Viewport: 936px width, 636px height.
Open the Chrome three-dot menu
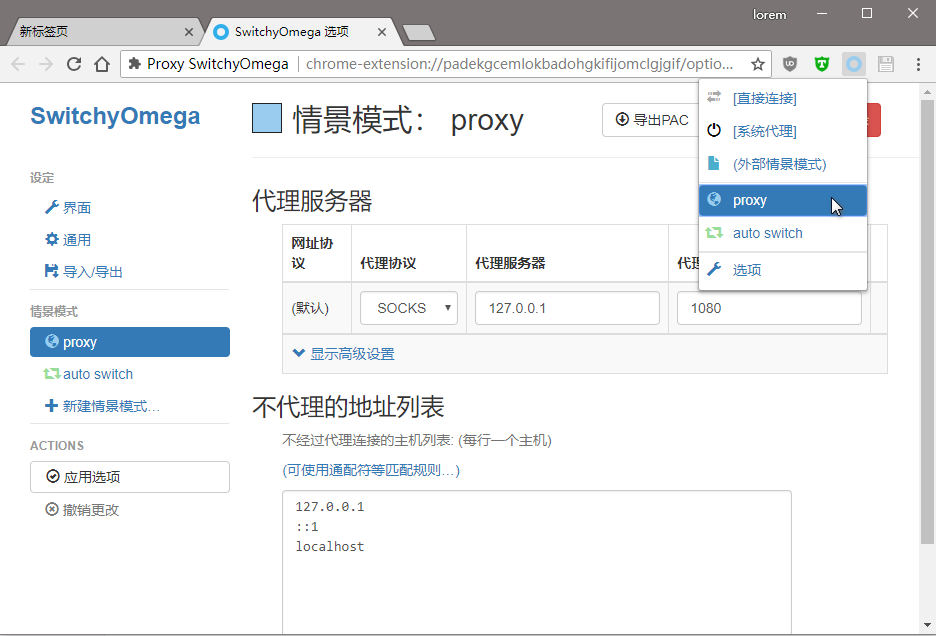[918, 64]
